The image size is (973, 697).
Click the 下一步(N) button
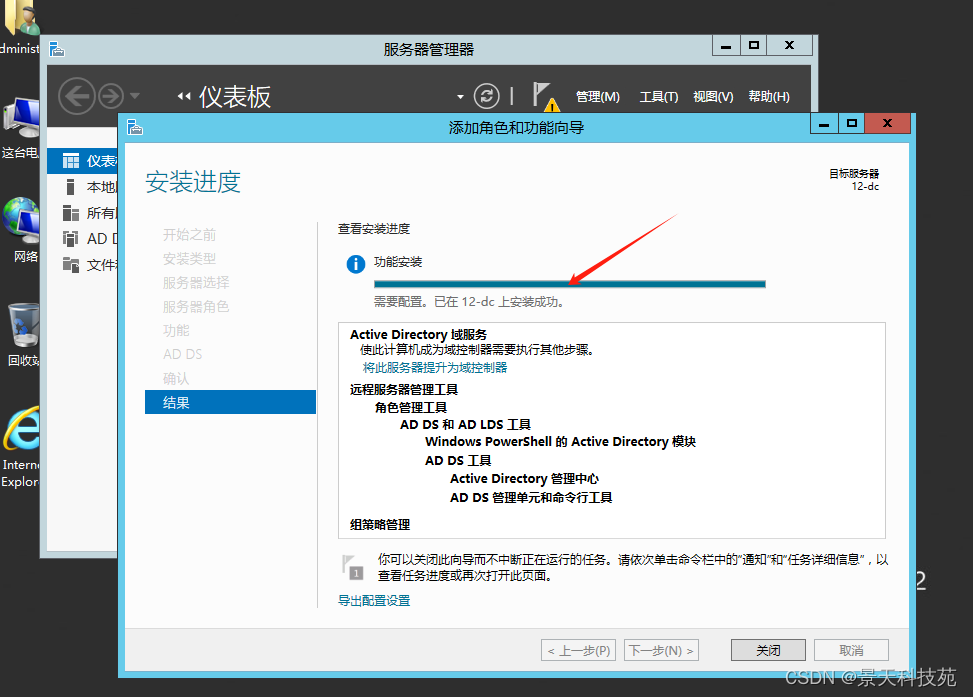pos(661,650)
